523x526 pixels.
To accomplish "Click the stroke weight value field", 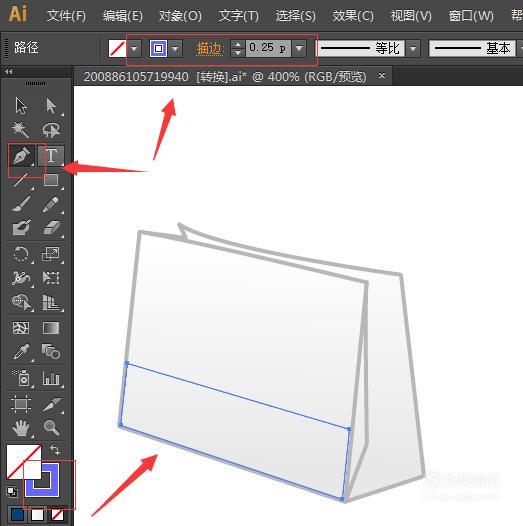I will [268, 49].
